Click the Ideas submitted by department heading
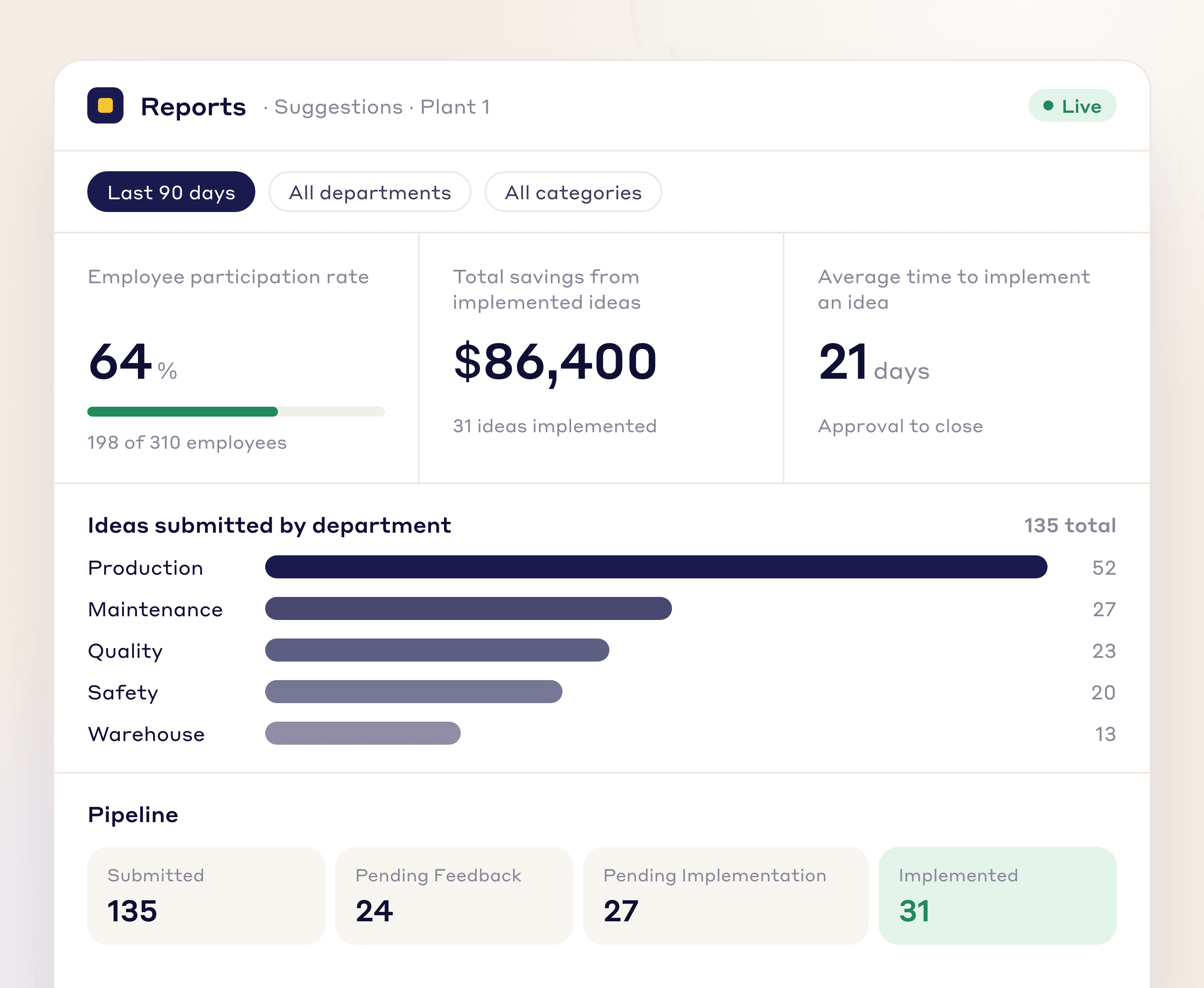 click(x=269, y=525)
